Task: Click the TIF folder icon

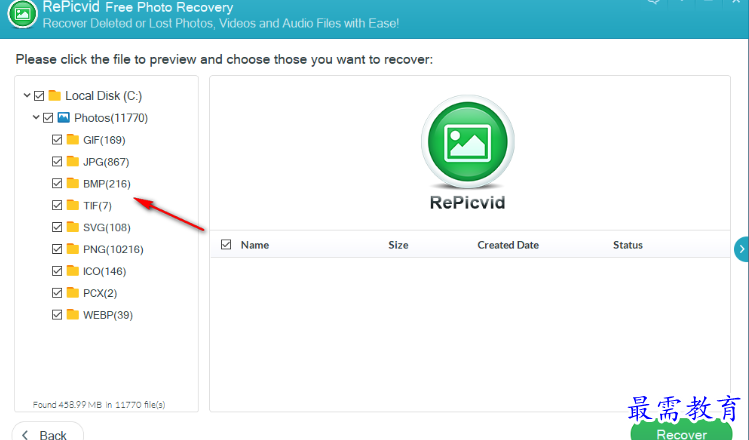Action: point(73,205)
